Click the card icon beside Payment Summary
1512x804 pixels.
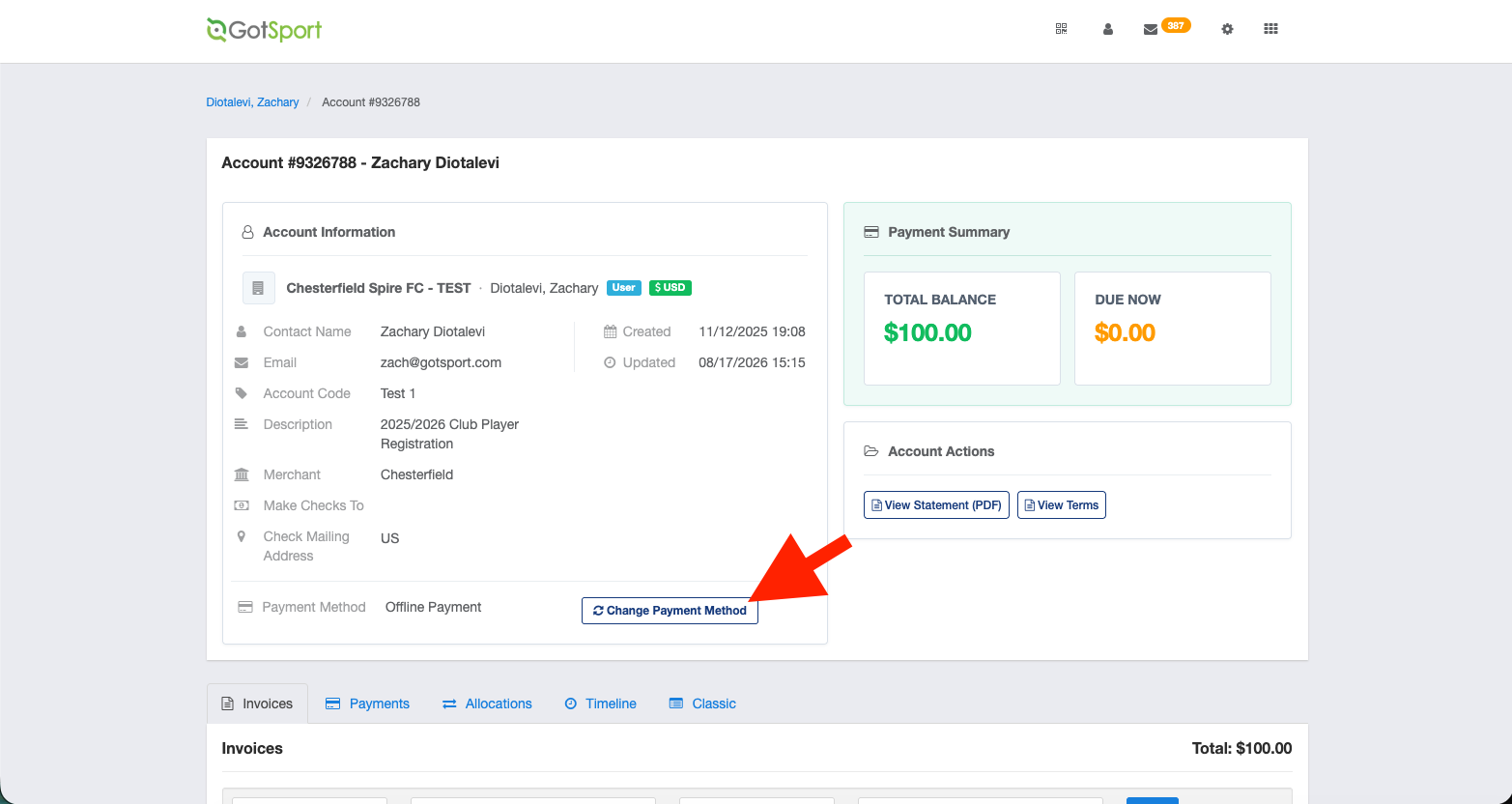tap(871, 232)
